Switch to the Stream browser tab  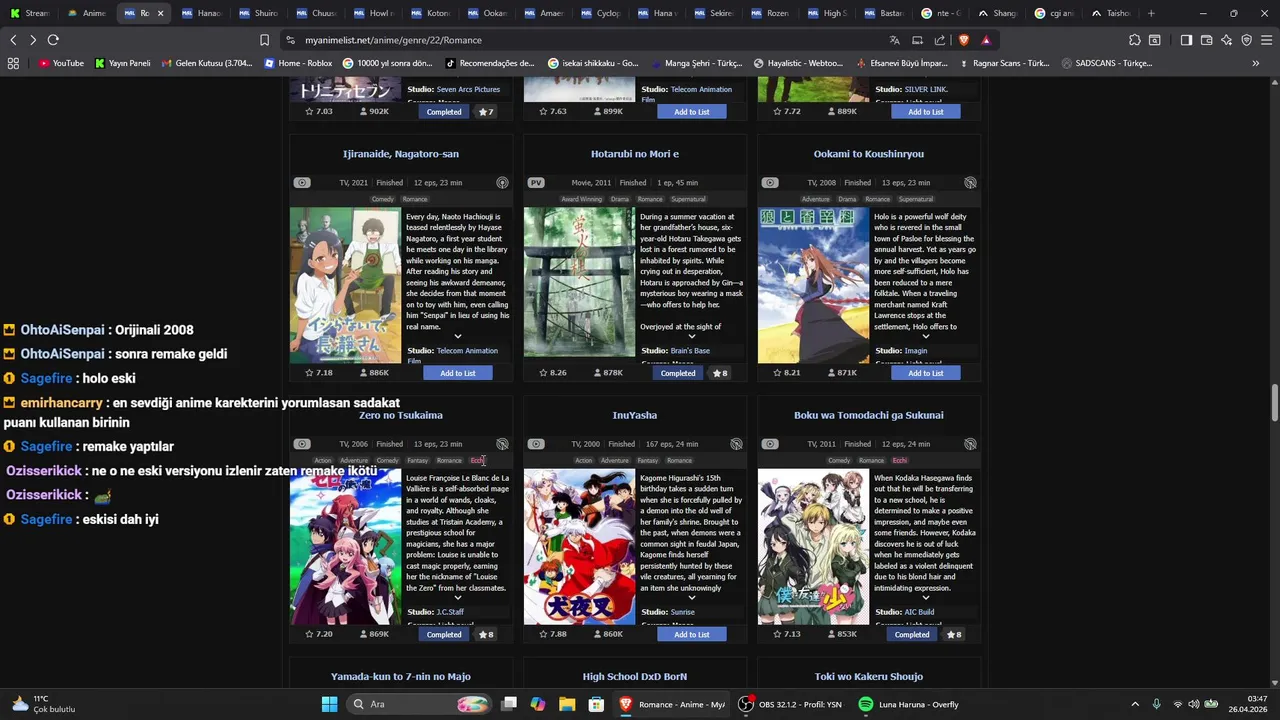coord(29,13)
